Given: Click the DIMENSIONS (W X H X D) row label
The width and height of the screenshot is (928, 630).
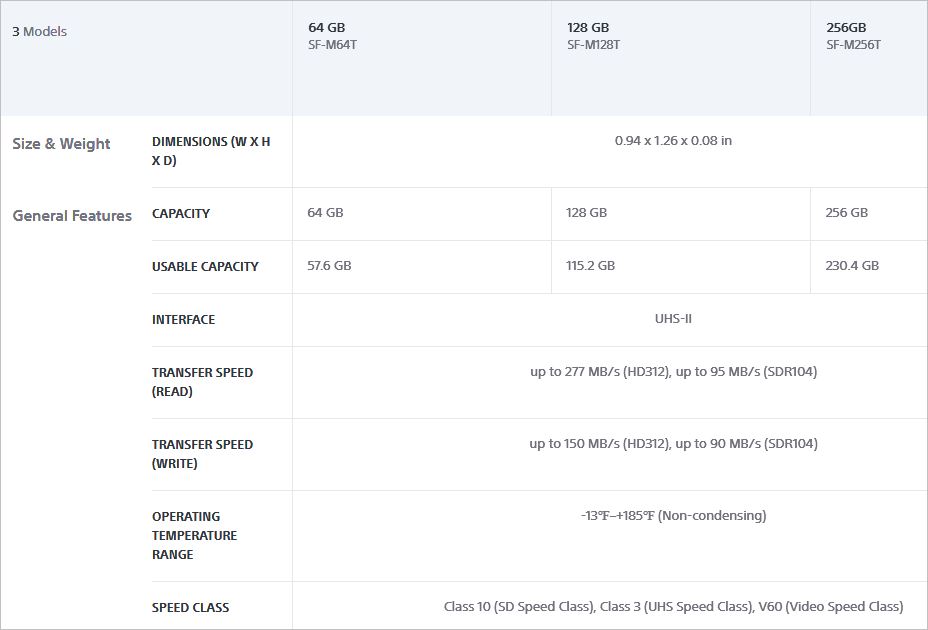Looking at the screenshot, I should point(211,151).
